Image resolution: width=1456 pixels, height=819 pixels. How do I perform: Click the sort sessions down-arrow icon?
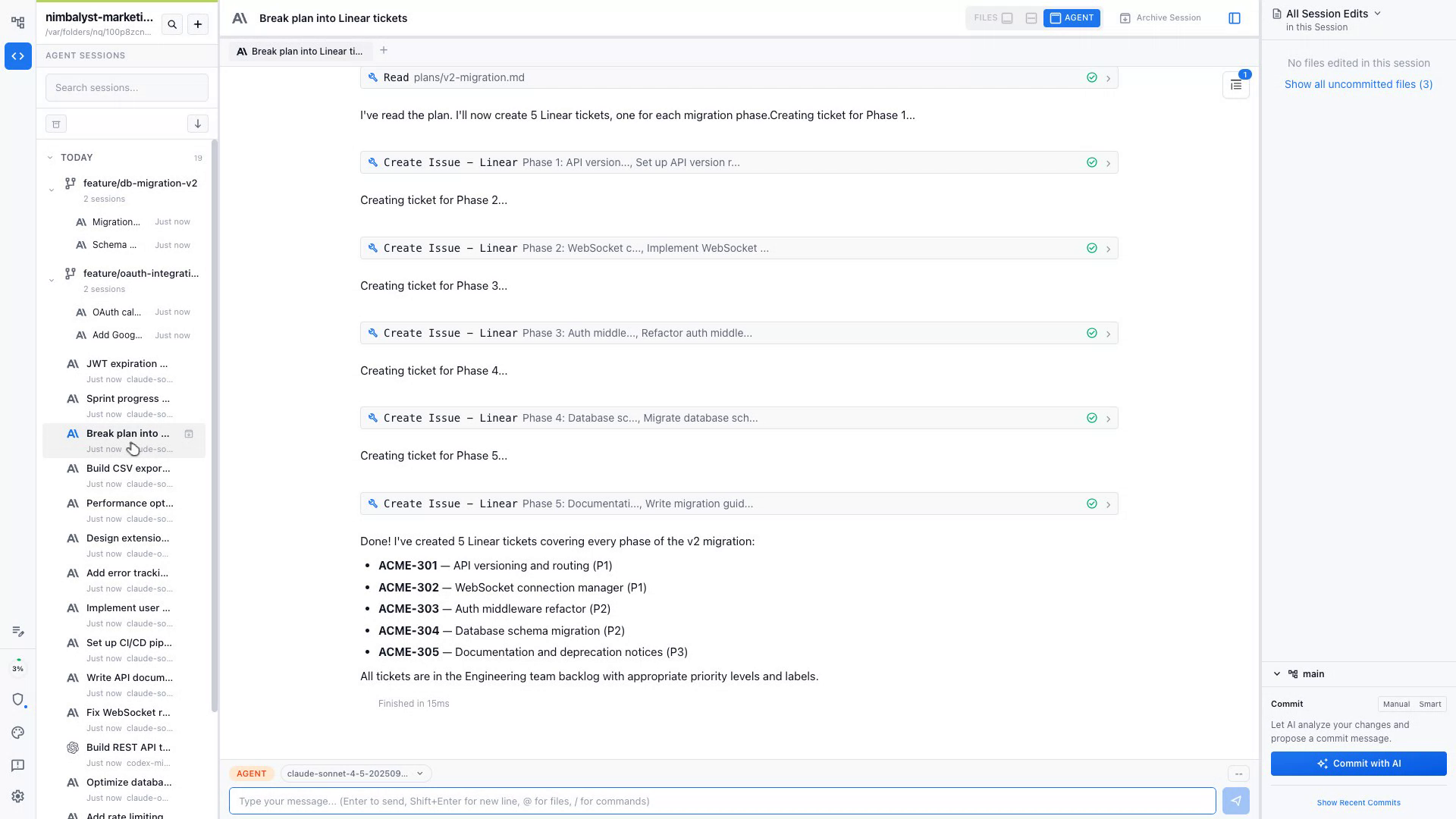[x=197, y=124]
